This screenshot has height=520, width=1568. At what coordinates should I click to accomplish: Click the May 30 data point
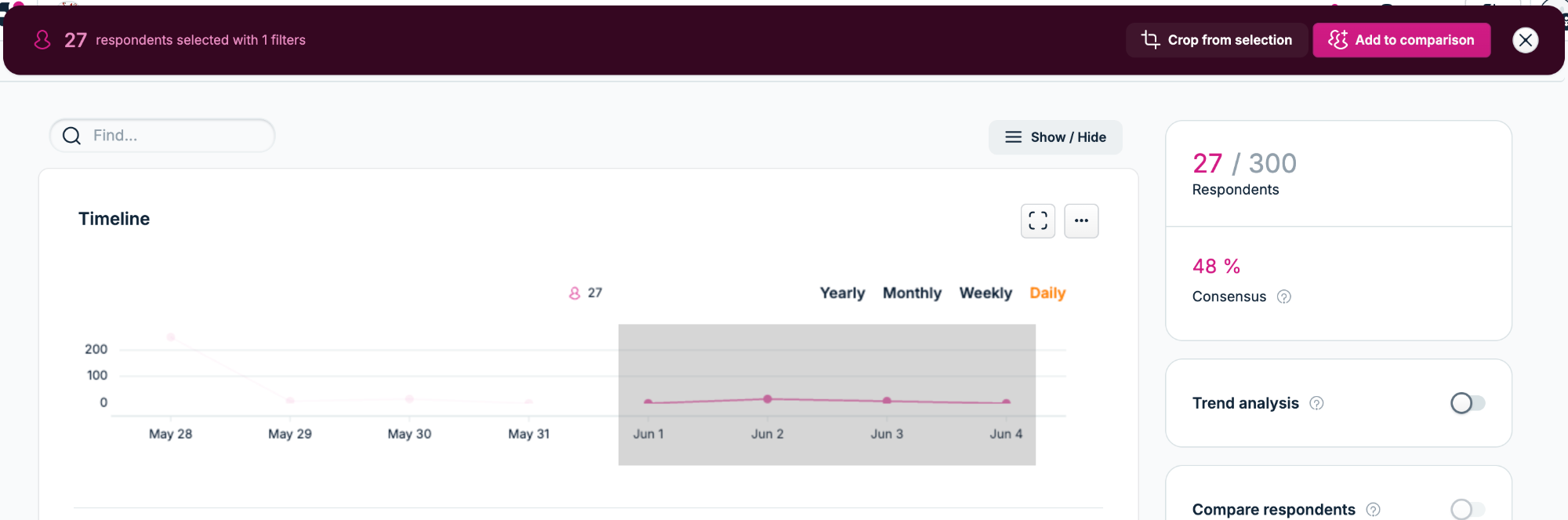click(409, 399)
